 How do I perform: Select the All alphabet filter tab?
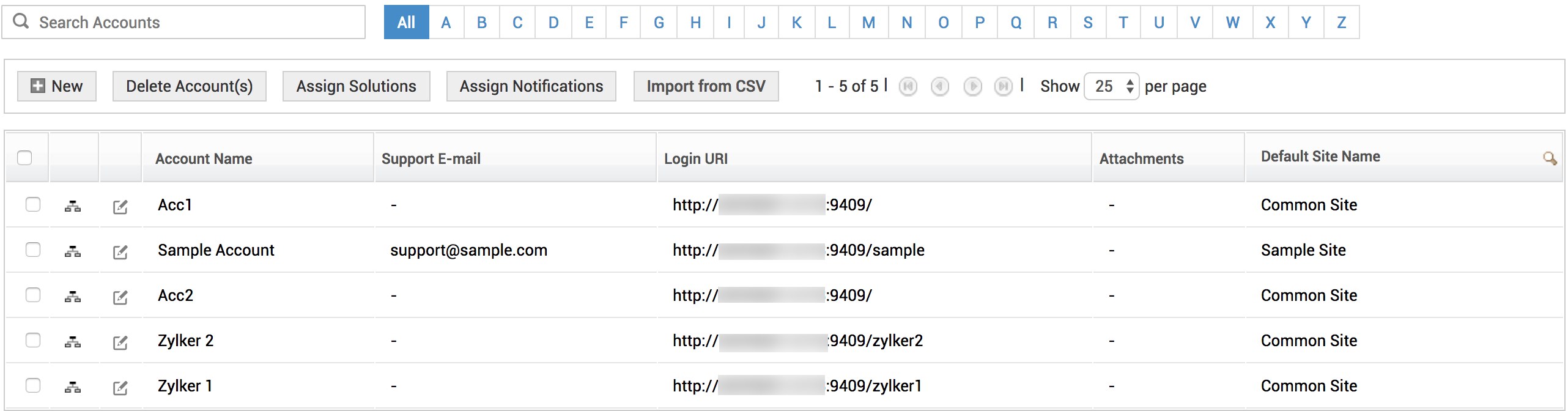click(406, 23)
